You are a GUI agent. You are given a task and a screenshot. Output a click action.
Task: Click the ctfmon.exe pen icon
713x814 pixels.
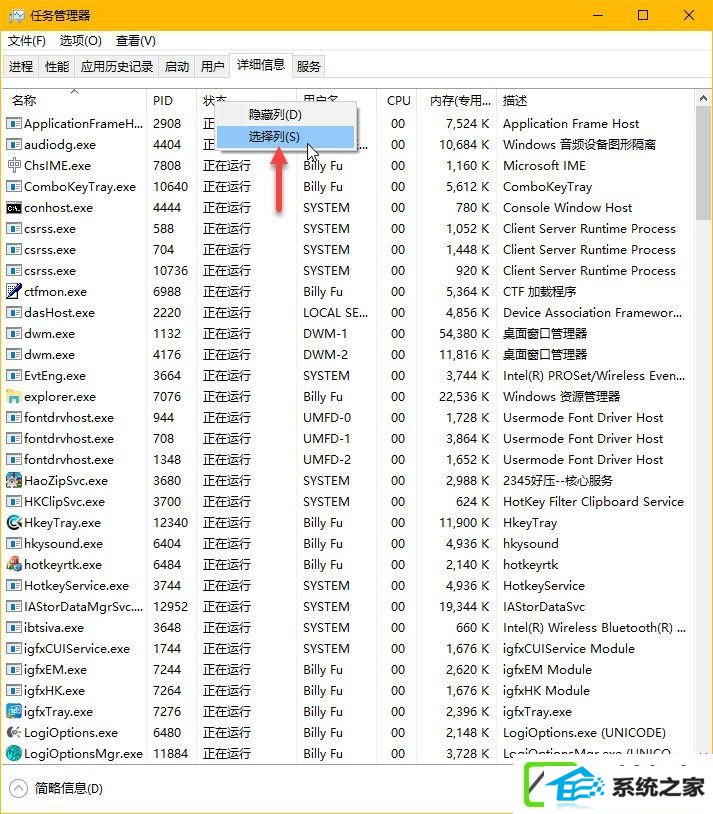pos(14,291)
